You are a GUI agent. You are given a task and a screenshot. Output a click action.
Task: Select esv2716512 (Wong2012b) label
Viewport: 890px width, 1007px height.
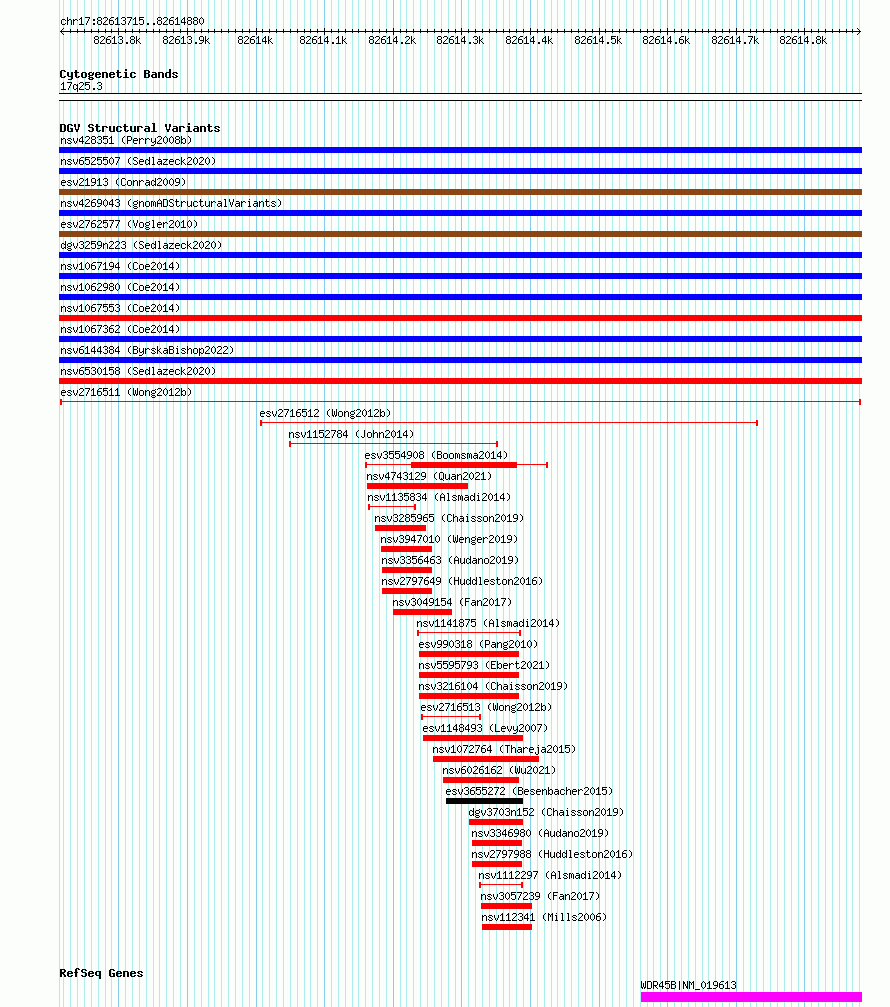click(x=325, y=413)
